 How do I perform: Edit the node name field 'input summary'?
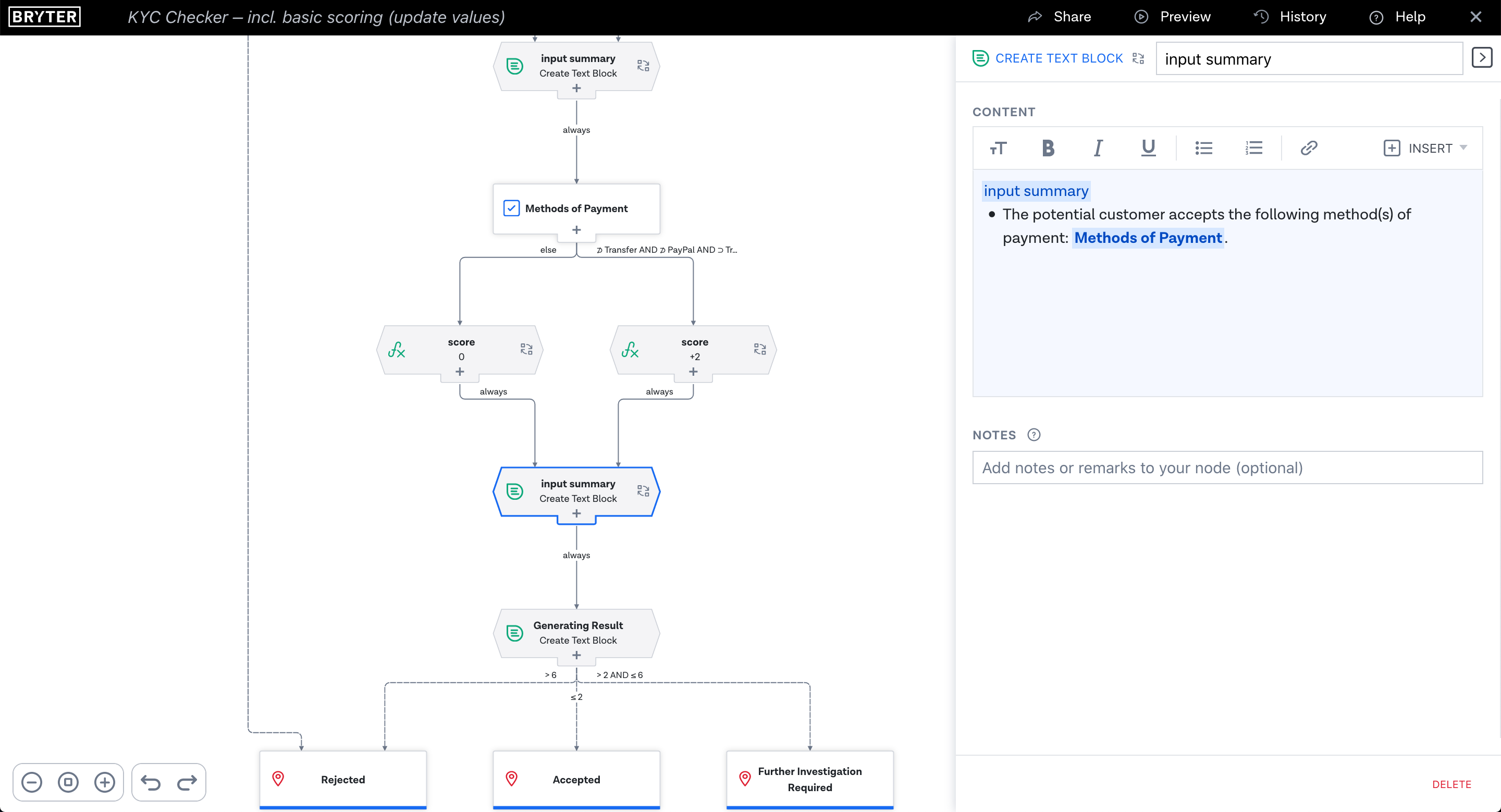pyautogui.click(x=1309, y=59)
